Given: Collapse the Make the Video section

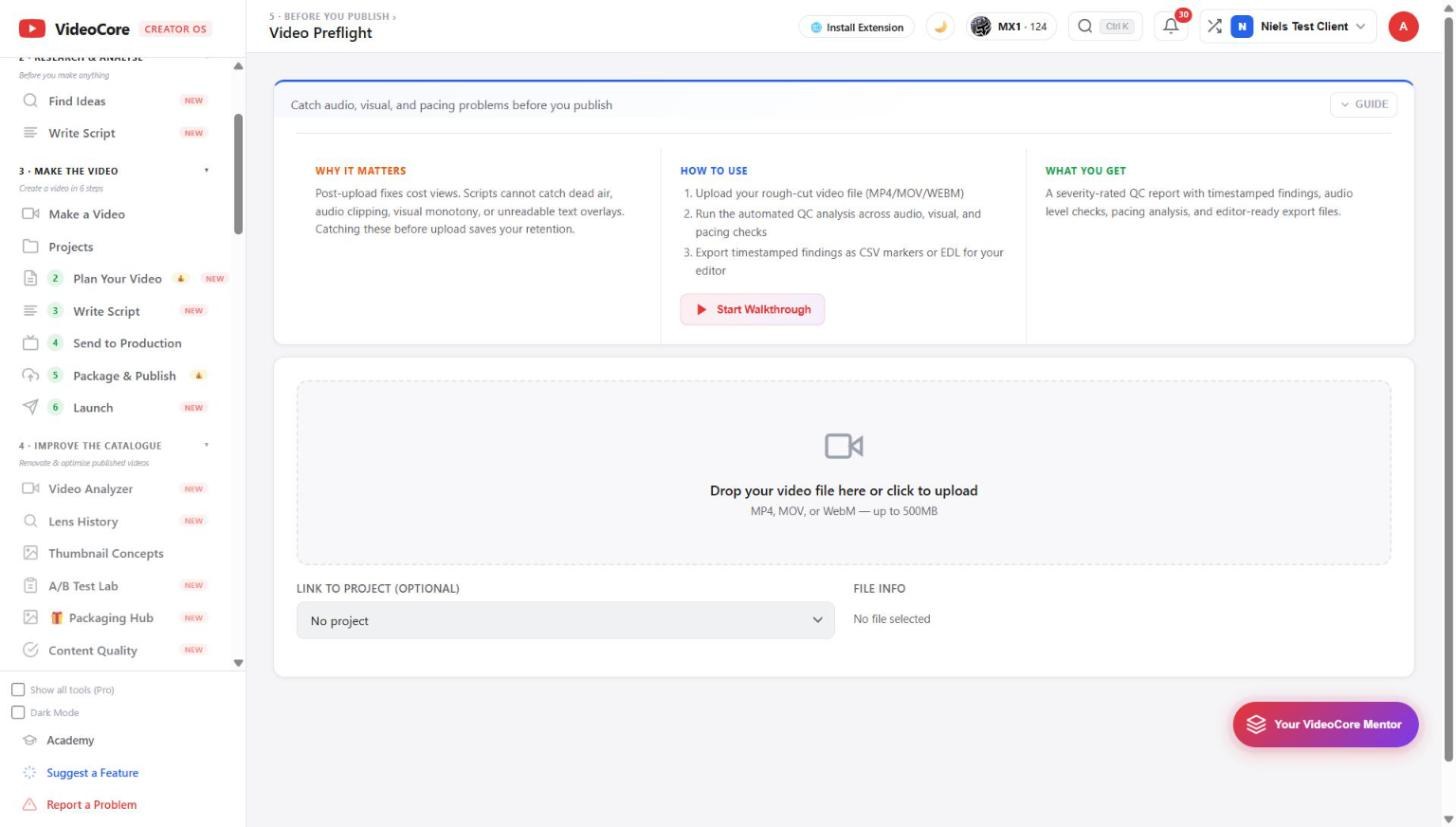Looking at the screenshot, I should 207,171.
